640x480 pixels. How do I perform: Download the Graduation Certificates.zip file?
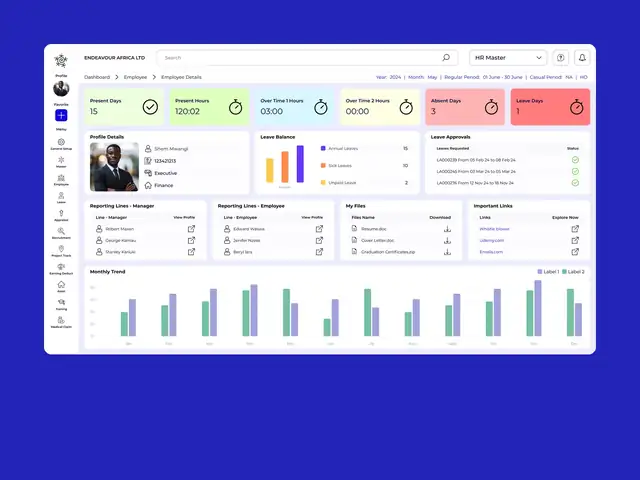[x=447, y=252]
